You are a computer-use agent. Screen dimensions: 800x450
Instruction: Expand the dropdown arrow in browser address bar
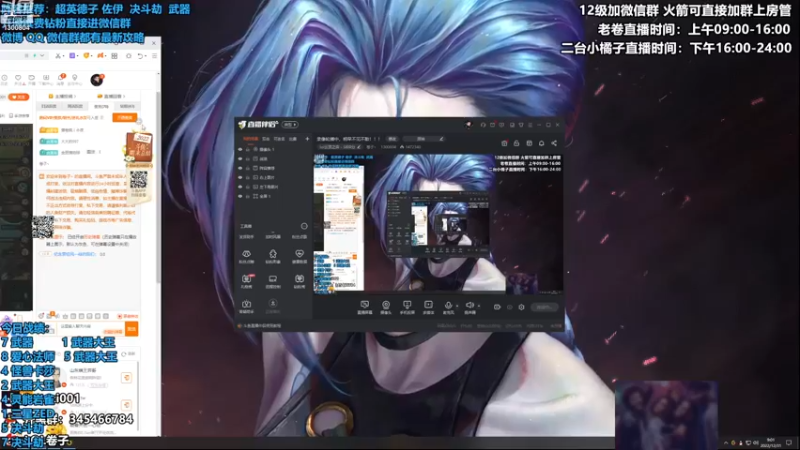[x=42, y=56]
